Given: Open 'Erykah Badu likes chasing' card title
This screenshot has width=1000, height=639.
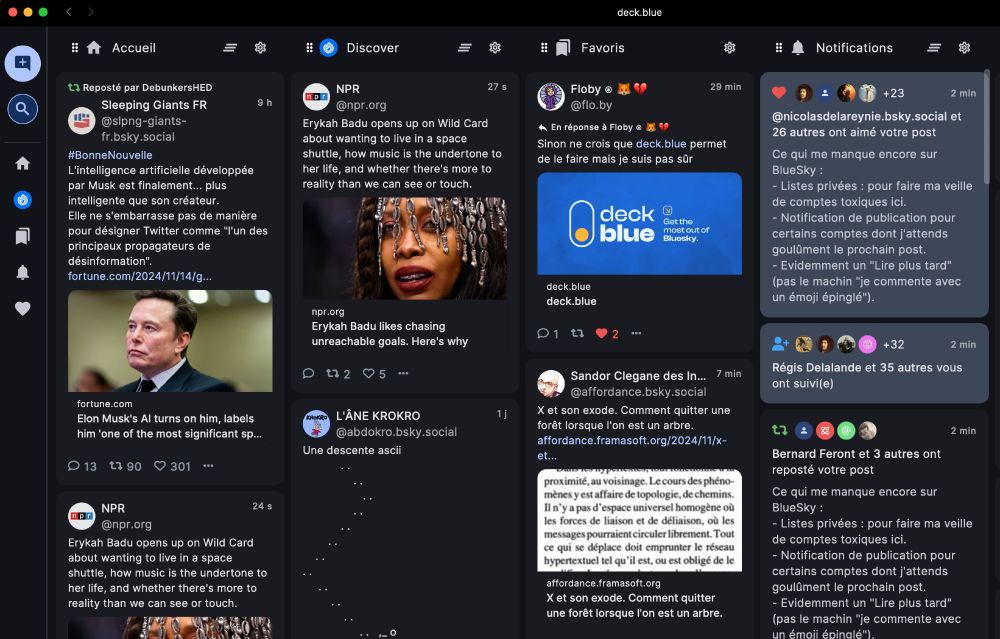Looking at the screenshot, I should tap(390, 334).
